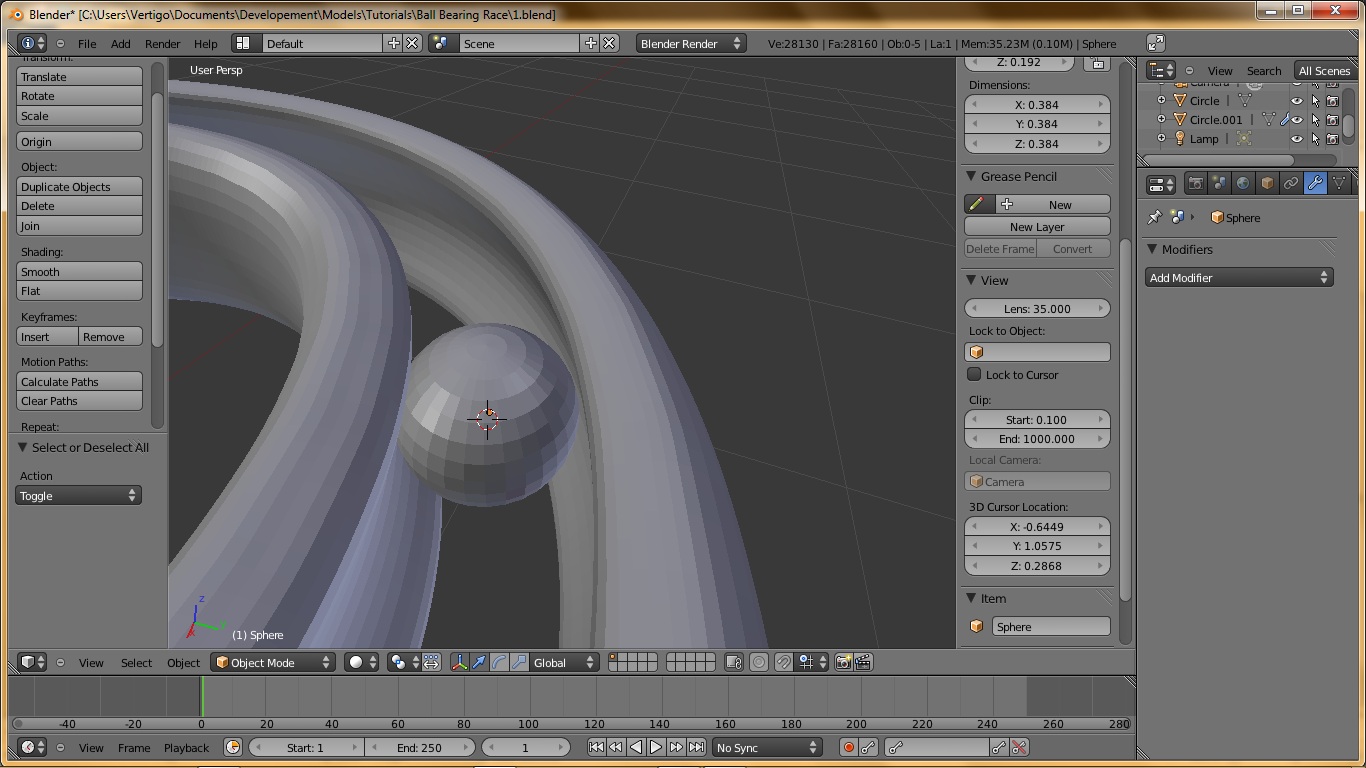This screenshot has height=768, width=1366.
Task: Hide Circle object via its eye icon
Action: pyautogui.click(x=1297, y=101)
